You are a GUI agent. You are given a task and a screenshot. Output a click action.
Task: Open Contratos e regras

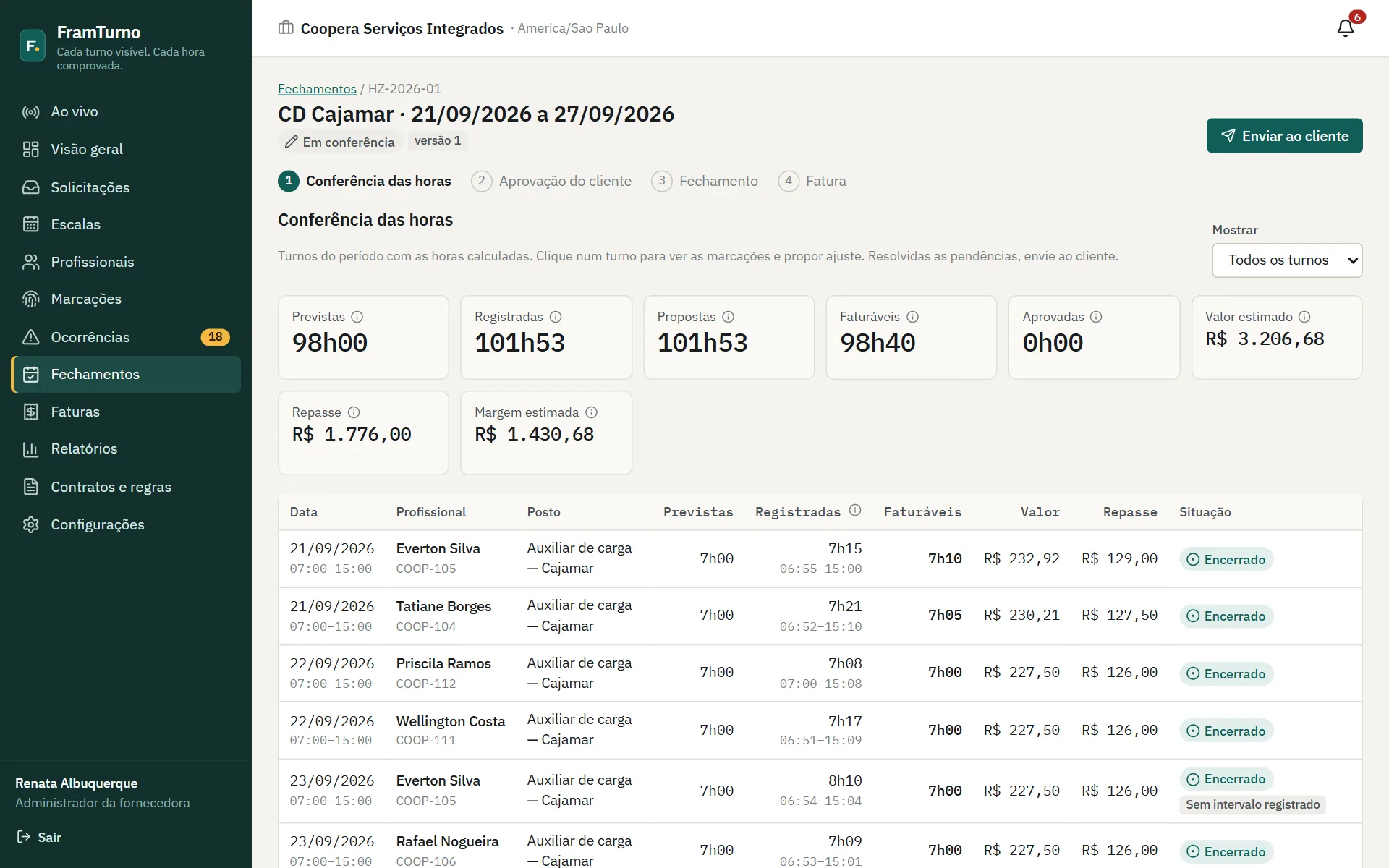126,487
